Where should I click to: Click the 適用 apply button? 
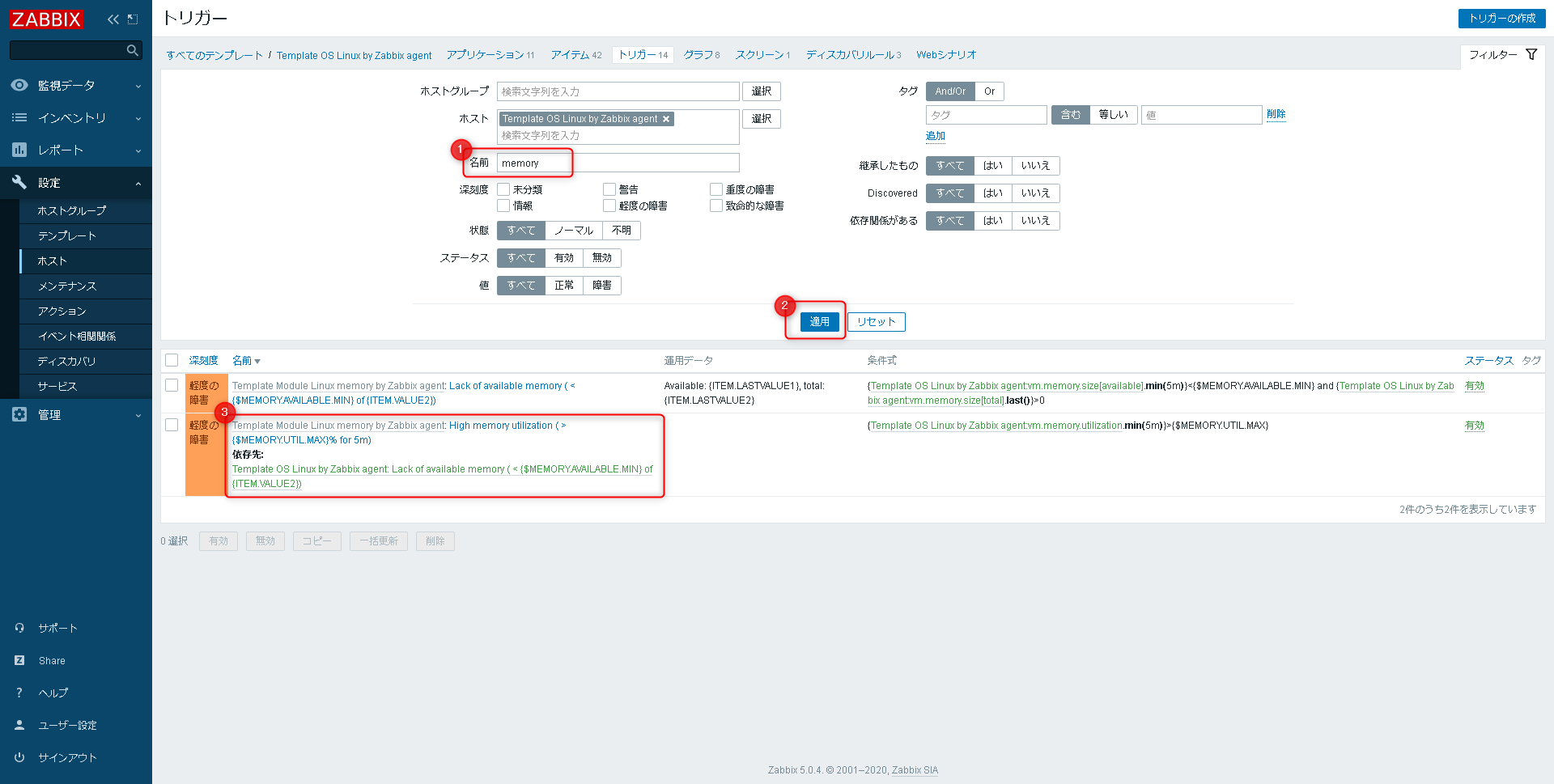[819, 321]
